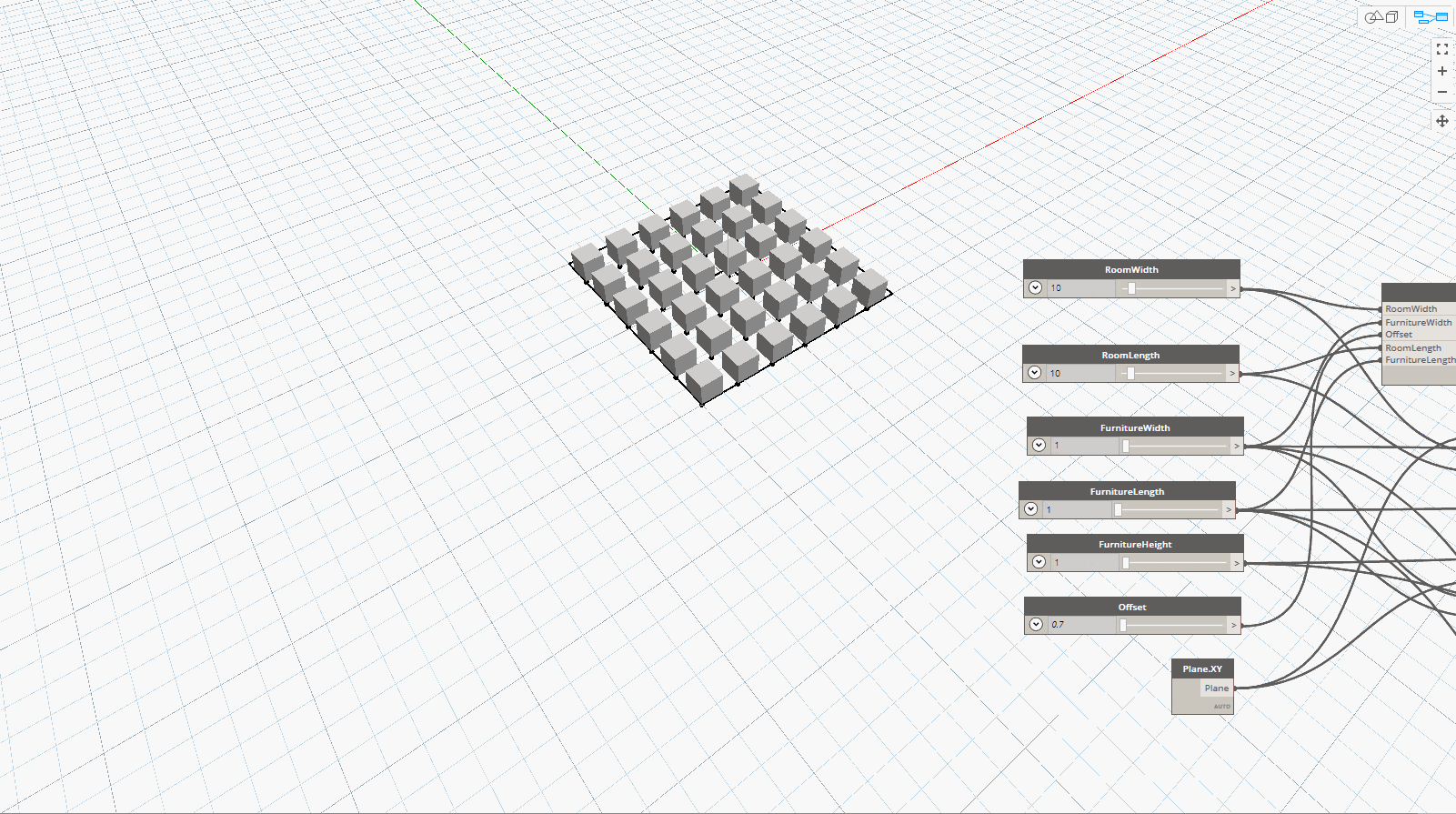This screenshot has width=1456, height=814.
Task: Click the RoomWidth slider thumb
Action: click(x=1131, y=288)
